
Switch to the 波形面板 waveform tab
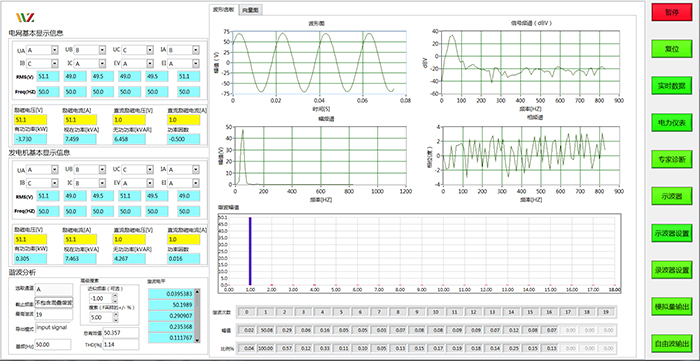[x=223, y=9]
